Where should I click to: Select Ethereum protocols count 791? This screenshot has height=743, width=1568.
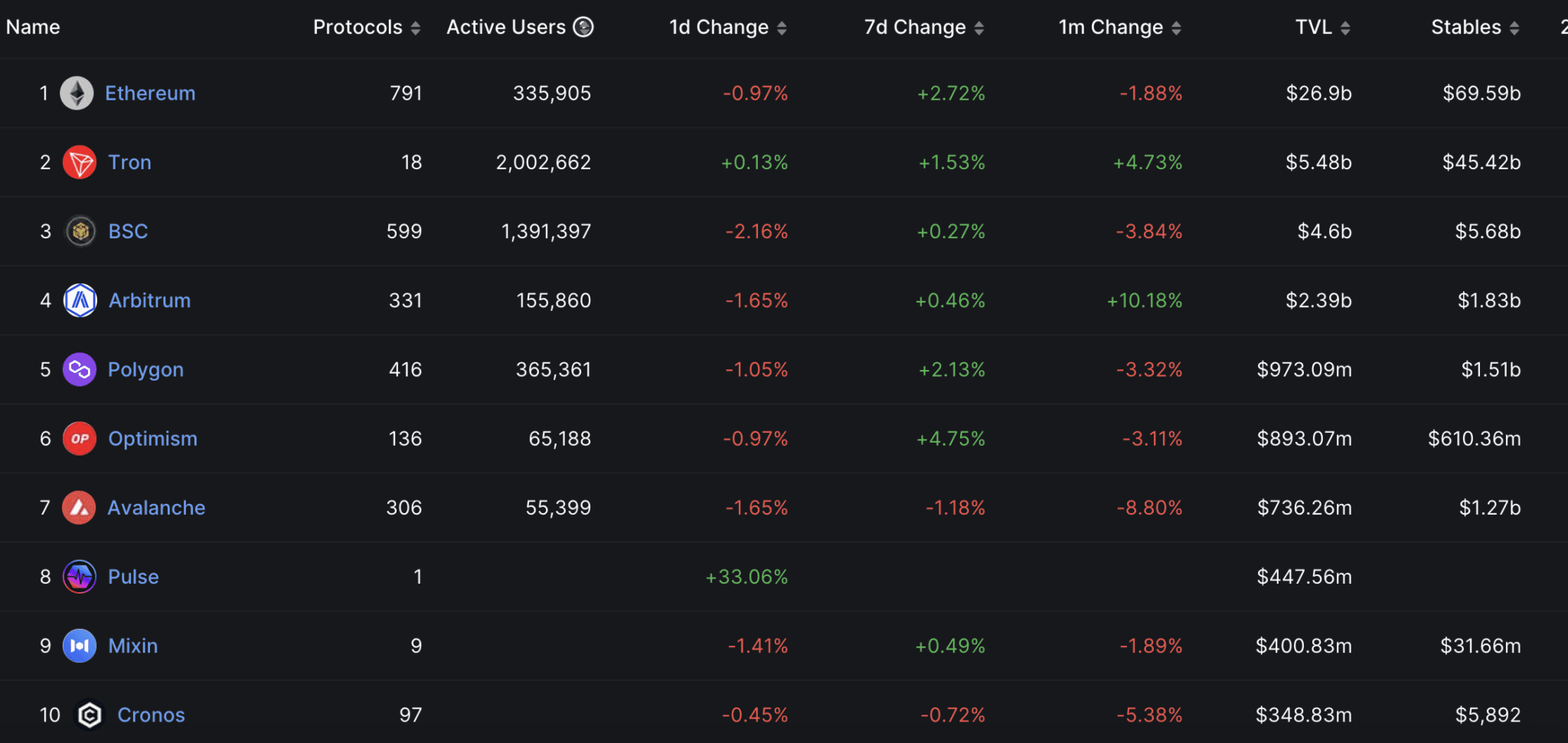[406, 93]
